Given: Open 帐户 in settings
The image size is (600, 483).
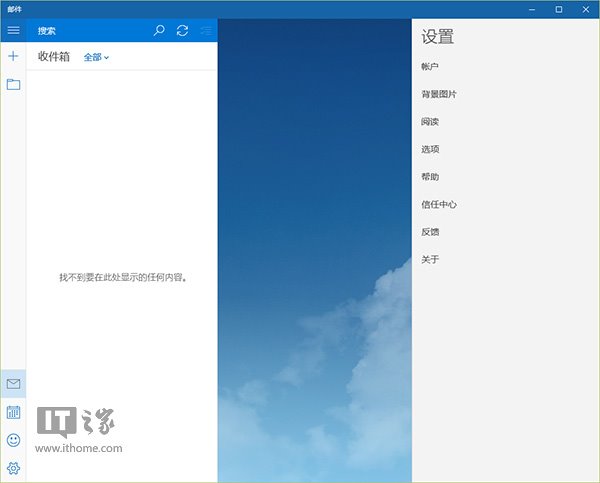Looking at the screenshot, I should click(x=430, y=67).
